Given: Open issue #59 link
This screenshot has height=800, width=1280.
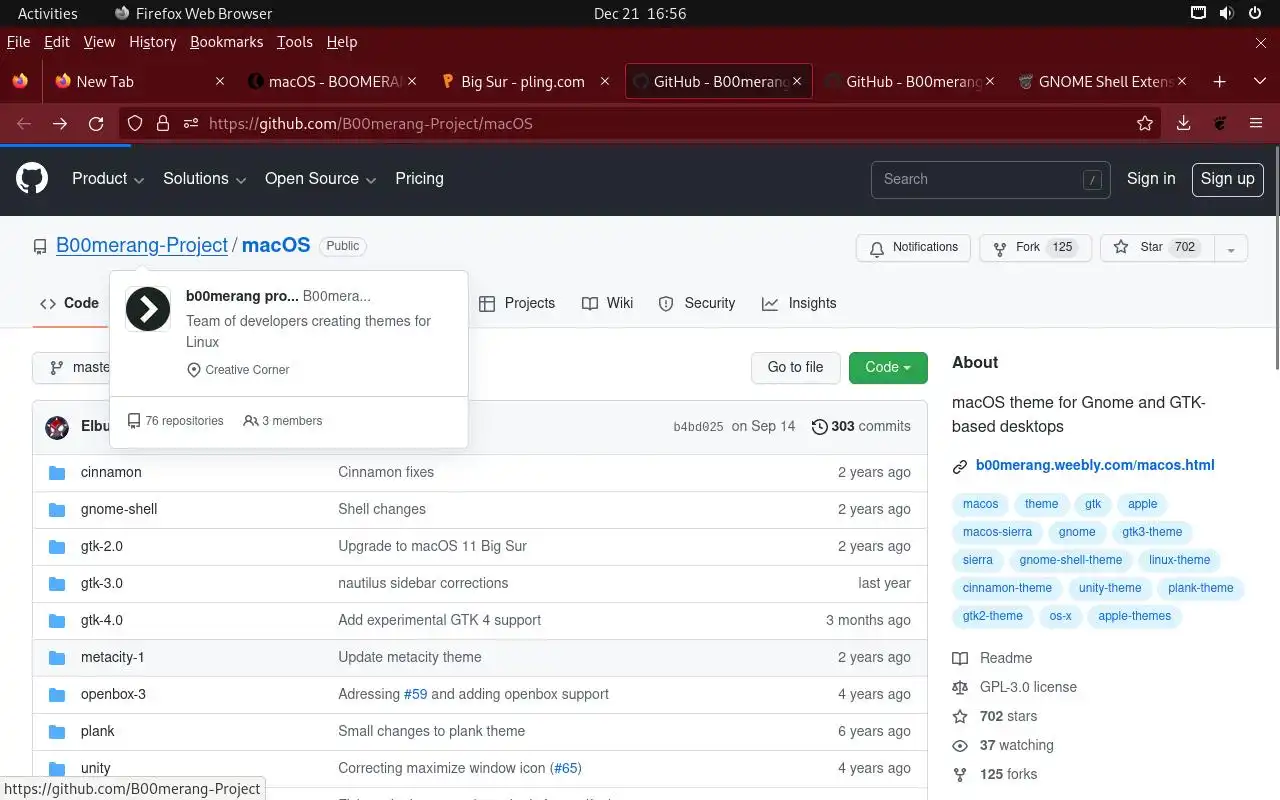Looking at the screenshot, I should pyautogui.click(x=415, y=694).
